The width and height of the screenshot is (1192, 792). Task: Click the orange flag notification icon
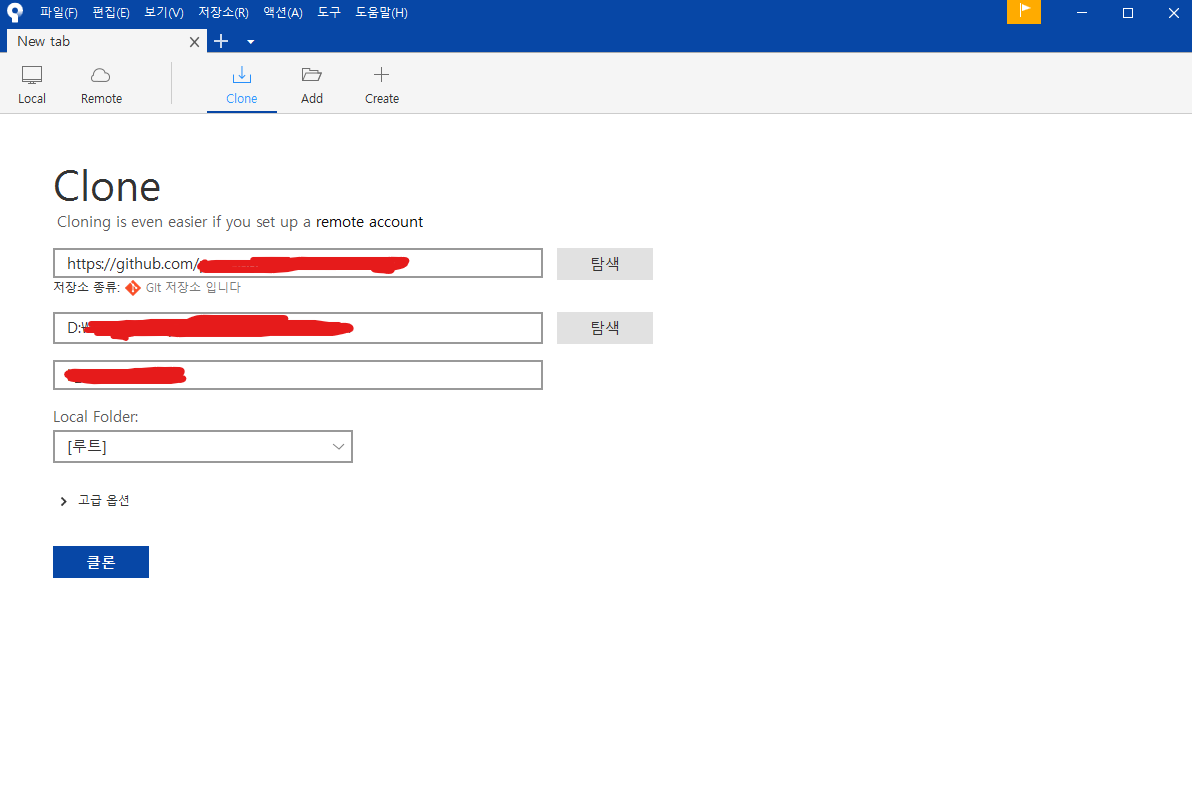[1024, 11]
